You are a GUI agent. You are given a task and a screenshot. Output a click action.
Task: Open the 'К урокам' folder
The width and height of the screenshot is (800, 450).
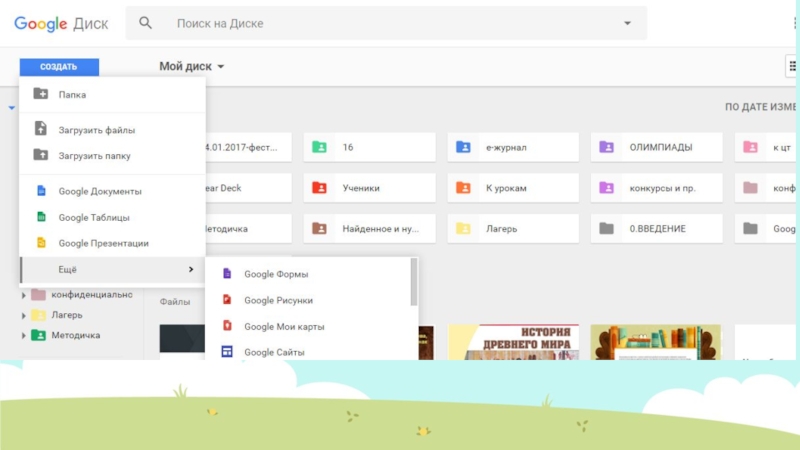[513, 188]
